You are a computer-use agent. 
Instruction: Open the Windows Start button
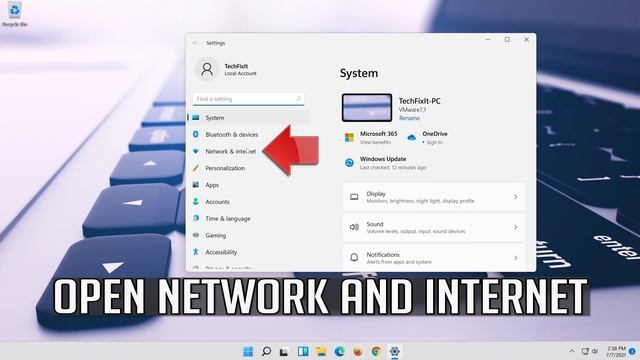pyautogui.click(x=248, y=351)
